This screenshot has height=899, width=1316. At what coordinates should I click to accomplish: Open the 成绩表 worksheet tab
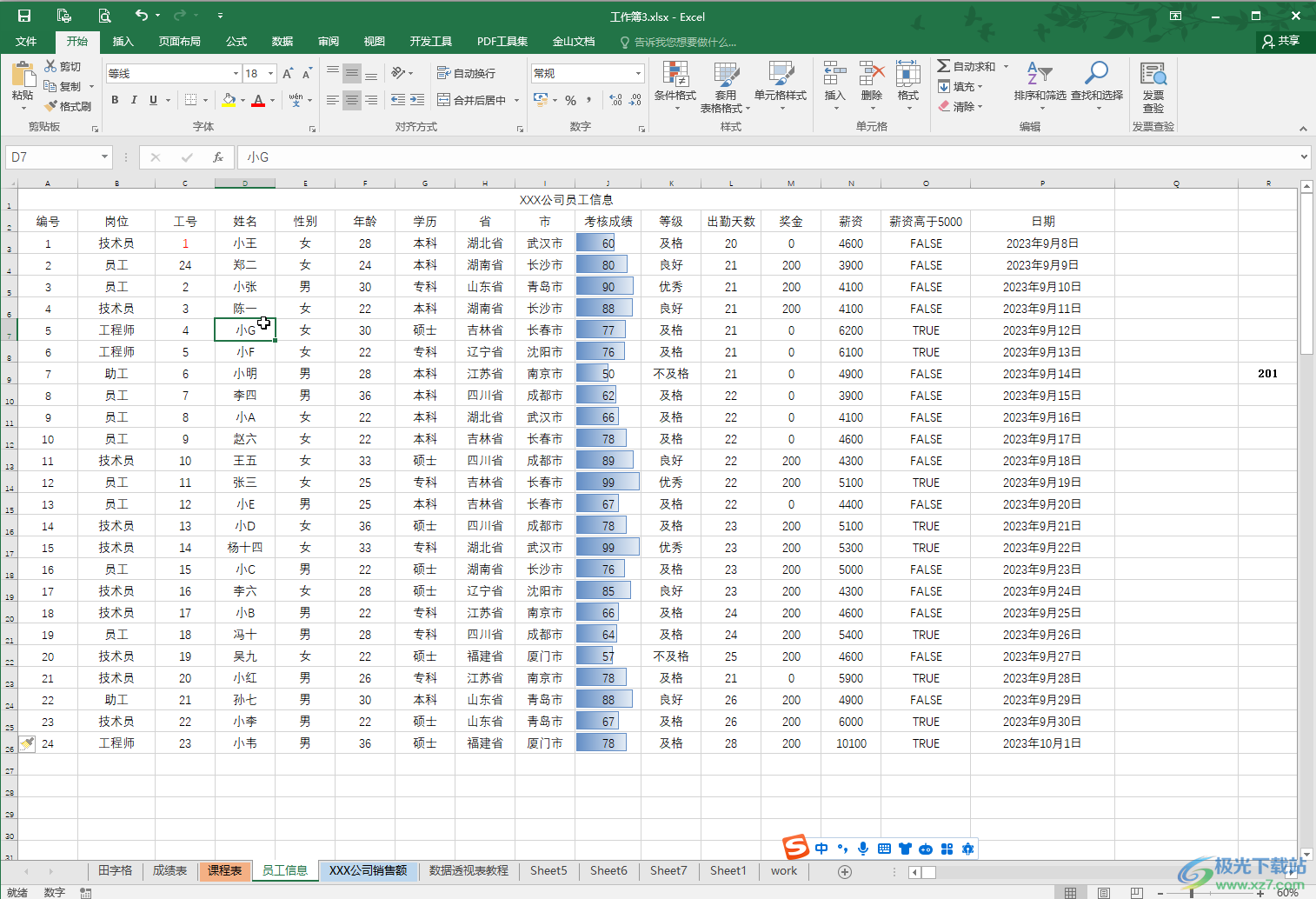[170, 871]
